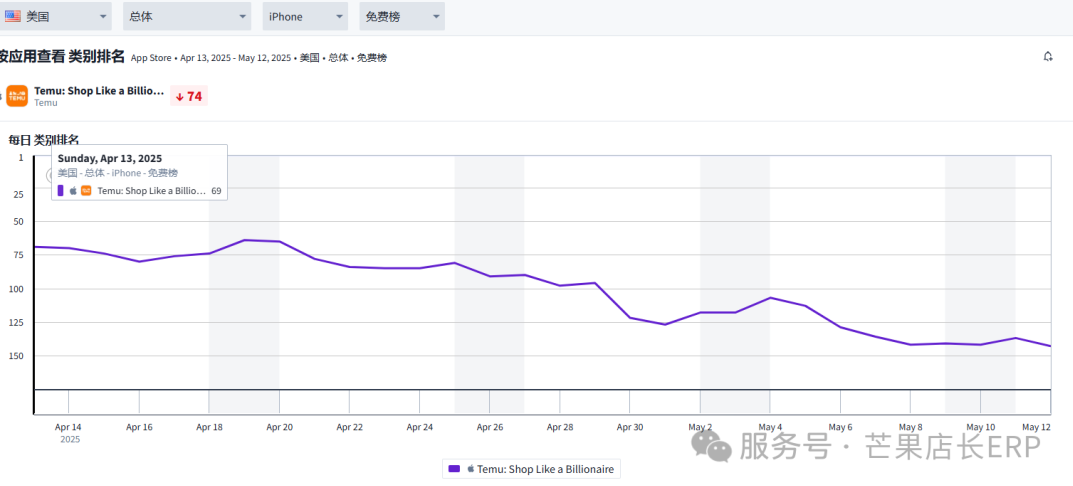Click the y-axis value 50
The image size is (1073, 486).
click(18, 222)
